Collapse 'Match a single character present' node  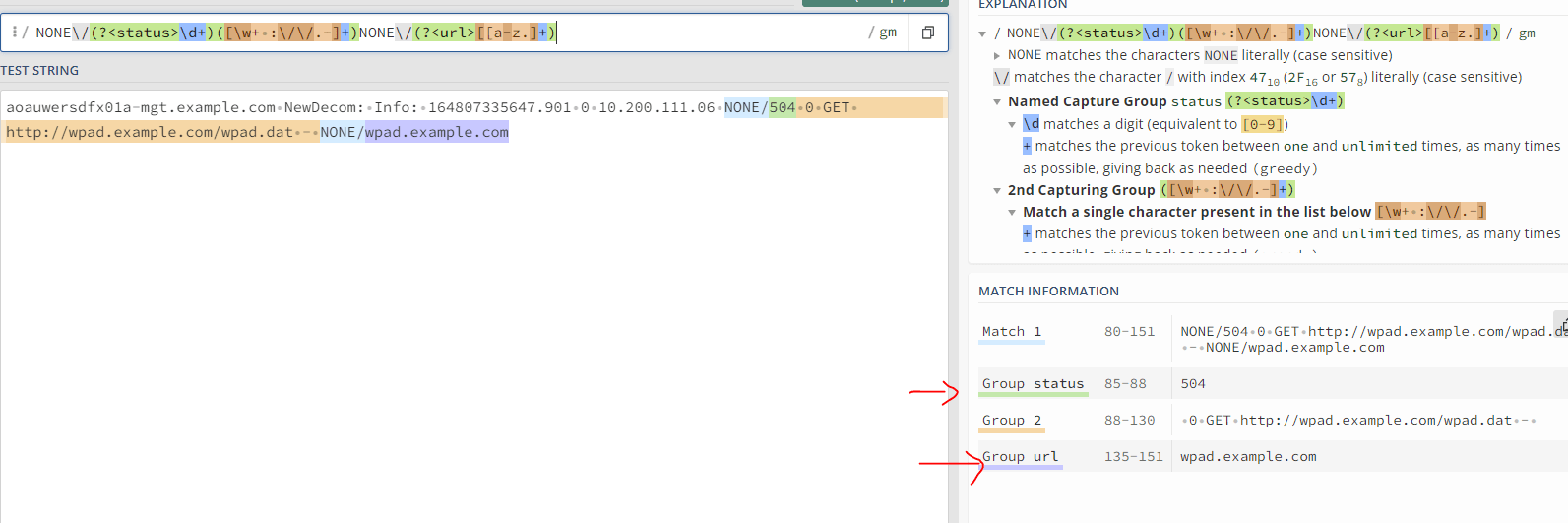(1012, 213)
